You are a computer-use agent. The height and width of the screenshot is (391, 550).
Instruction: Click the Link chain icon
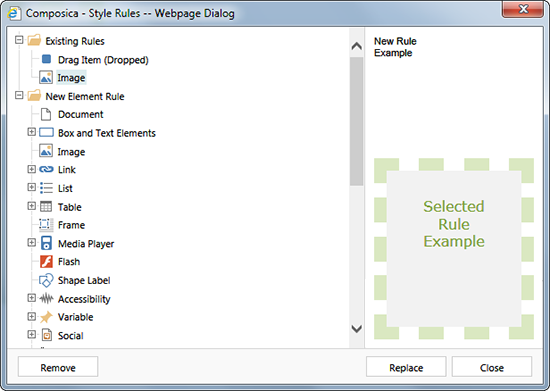coord(46,170)
